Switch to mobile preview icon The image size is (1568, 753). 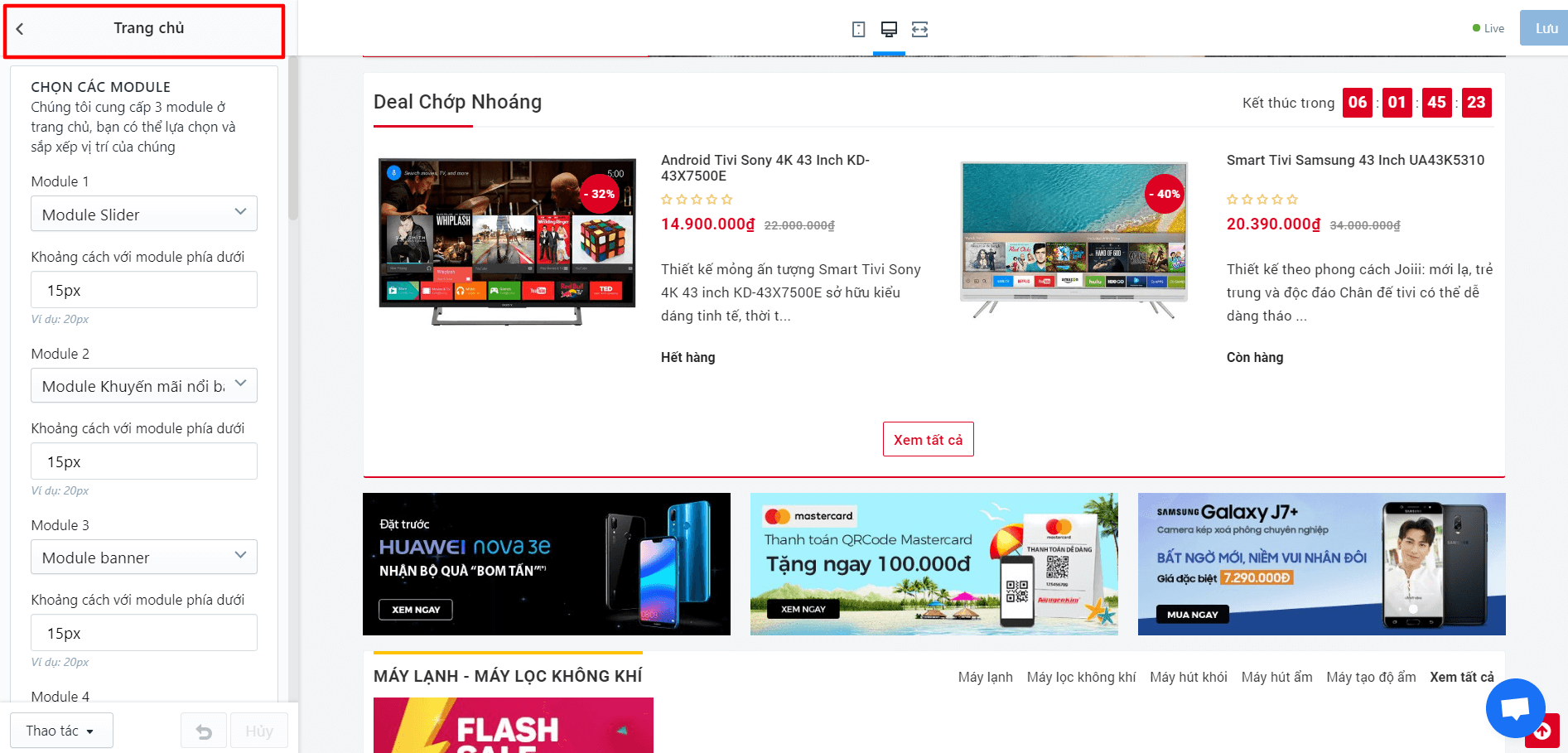[858, 30]
